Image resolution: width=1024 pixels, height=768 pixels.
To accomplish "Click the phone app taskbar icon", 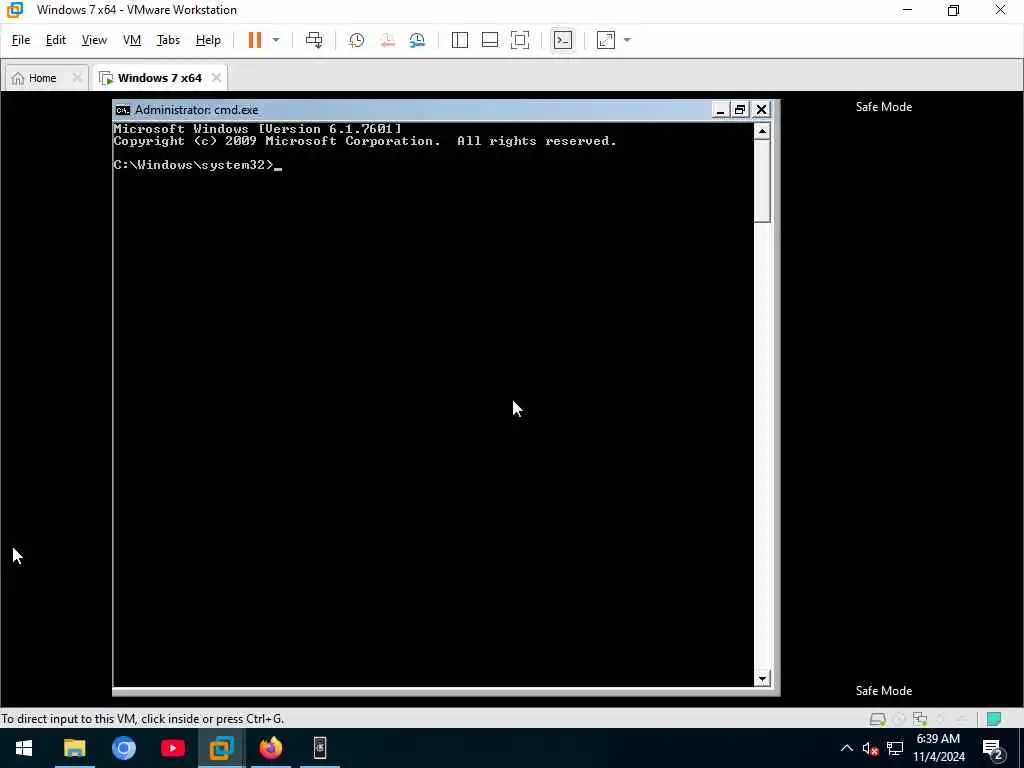I will point(319,748).
